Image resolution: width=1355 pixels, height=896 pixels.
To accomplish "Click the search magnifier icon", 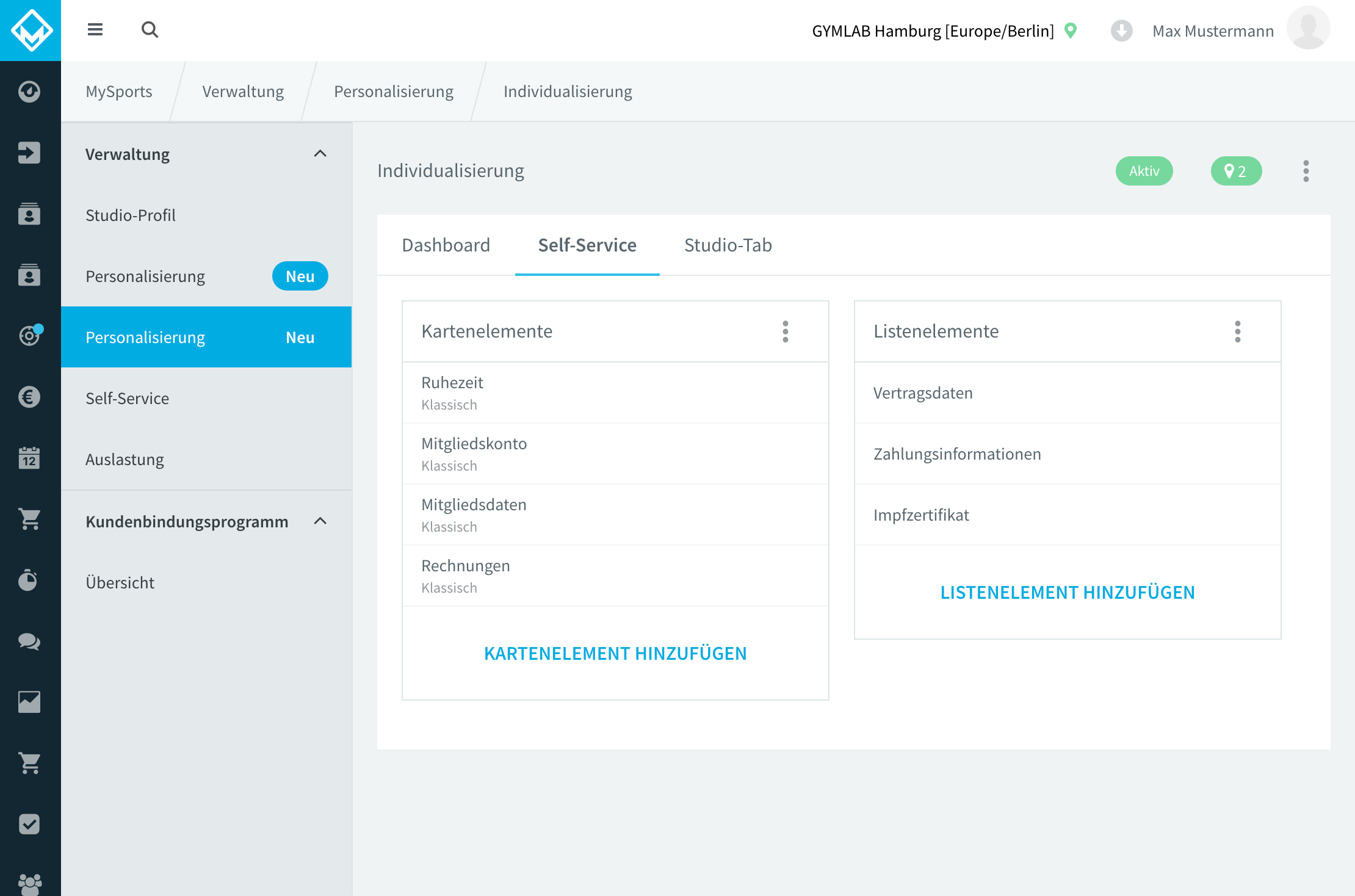I will click(150, 29).
